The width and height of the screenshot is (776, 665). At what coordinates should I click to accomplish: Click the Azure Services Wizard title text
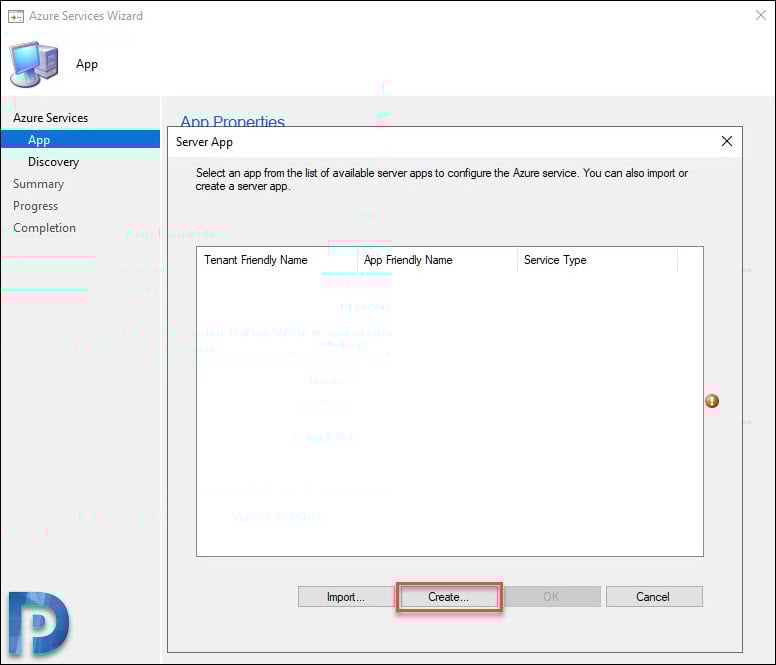(86, 16)
